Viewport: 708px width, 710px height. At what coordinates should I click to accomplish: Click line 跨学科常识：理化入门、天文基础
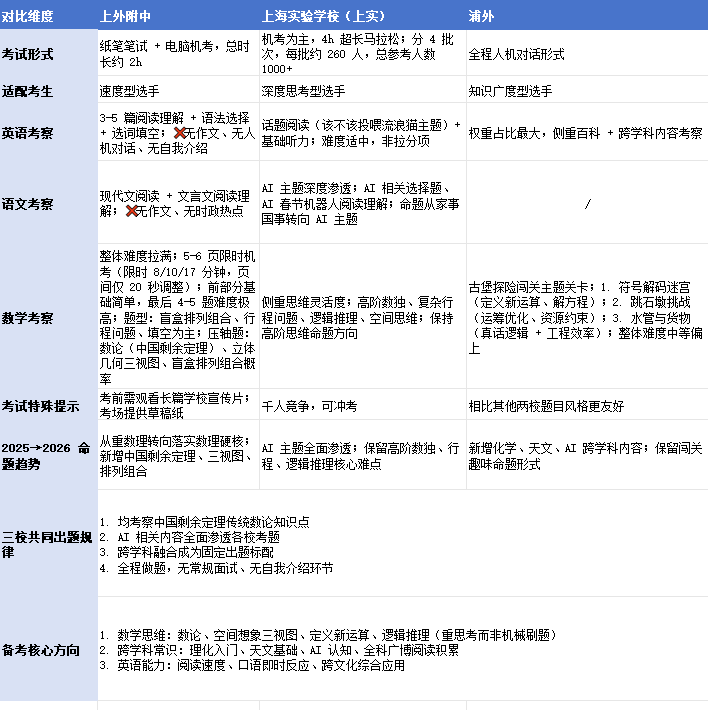click(279, 651)
